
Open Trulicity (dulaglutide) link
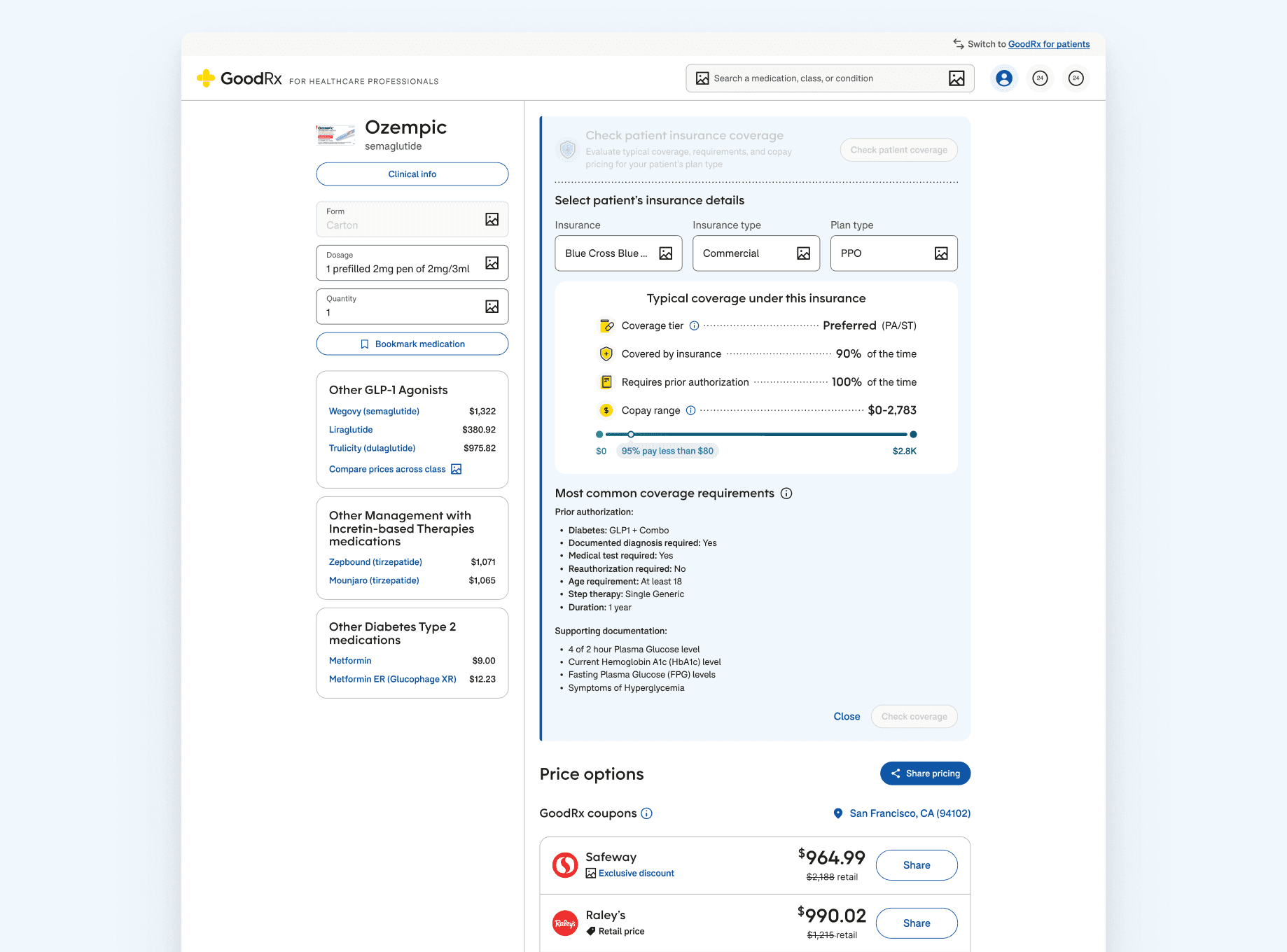pos(372,448)
